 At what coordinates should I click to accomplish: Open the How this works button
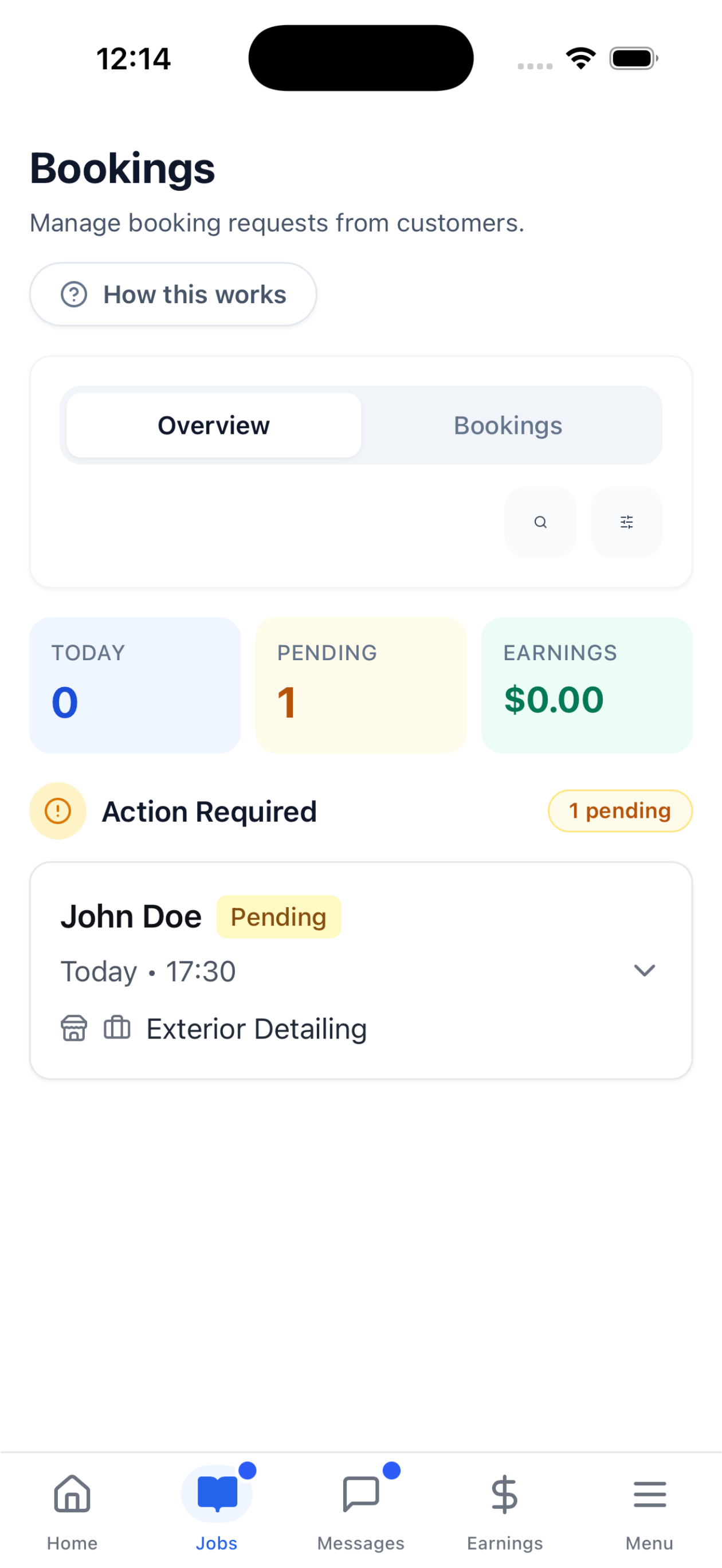click(173, 294)
